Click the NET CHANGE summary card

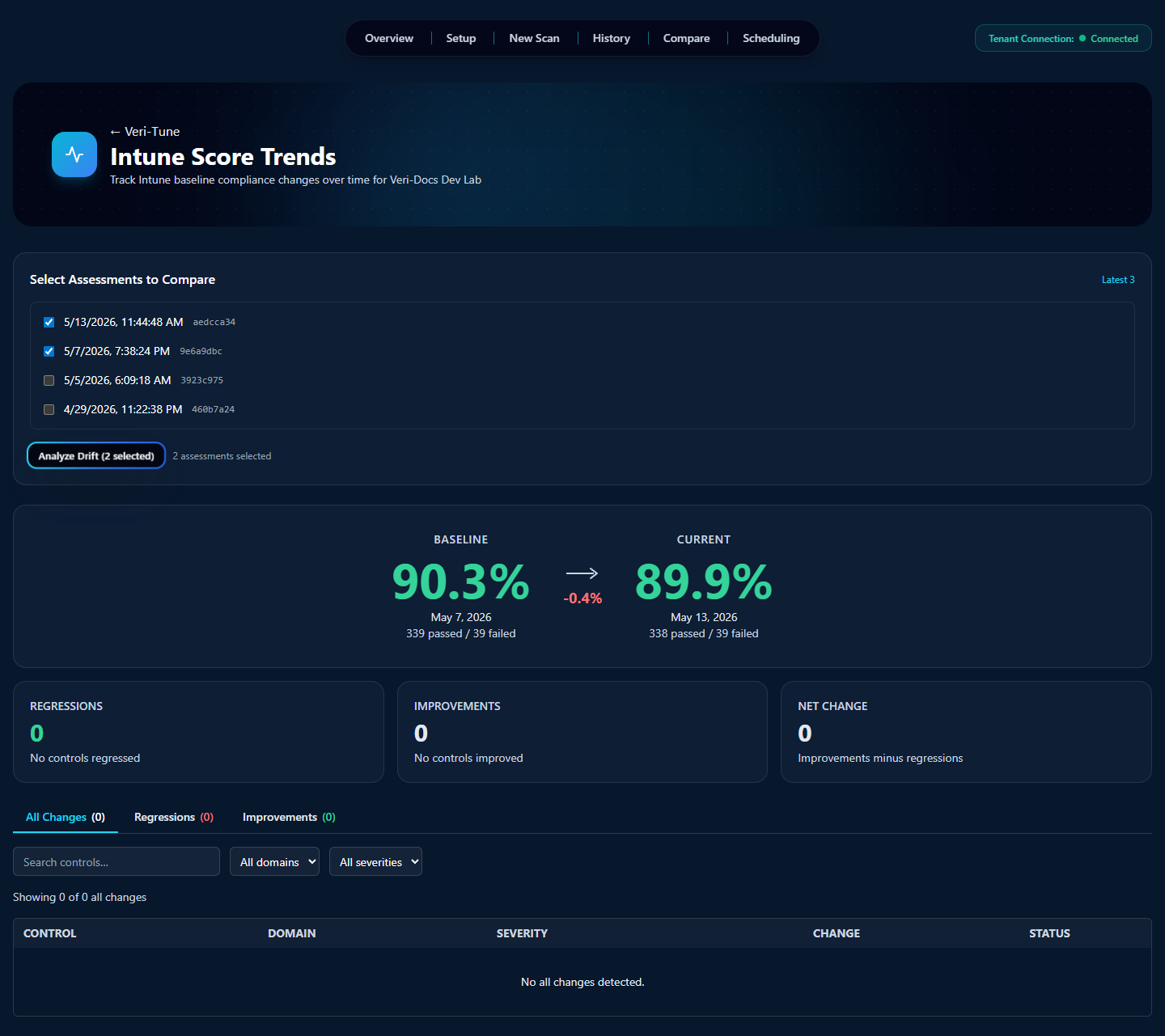tap(966, 732)
